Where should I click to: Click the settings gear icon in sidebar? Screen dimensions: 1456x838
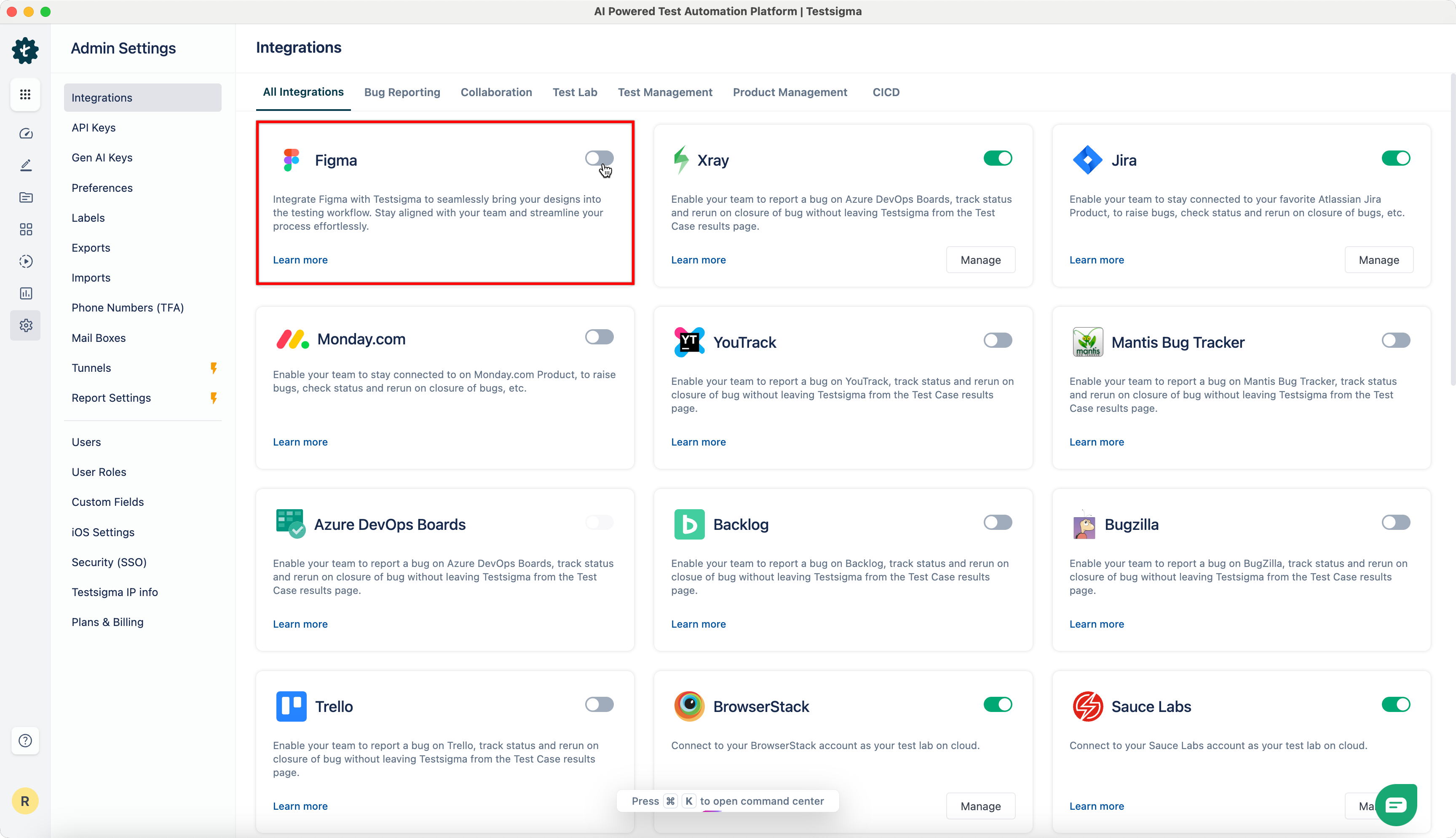pyautogui.click(x=25, y=325)
